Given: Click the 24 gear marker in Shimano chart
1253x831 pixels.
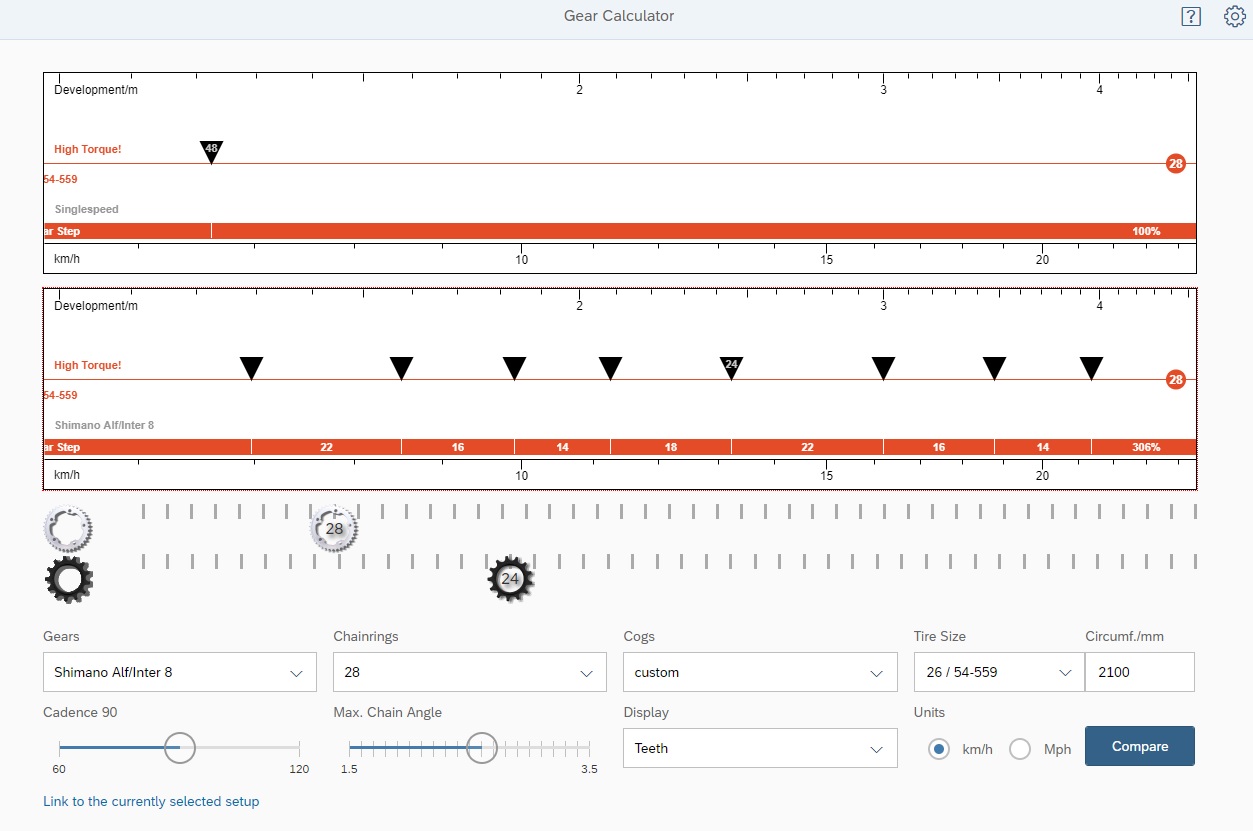Looking at the screenshot, I should (731, 367).
